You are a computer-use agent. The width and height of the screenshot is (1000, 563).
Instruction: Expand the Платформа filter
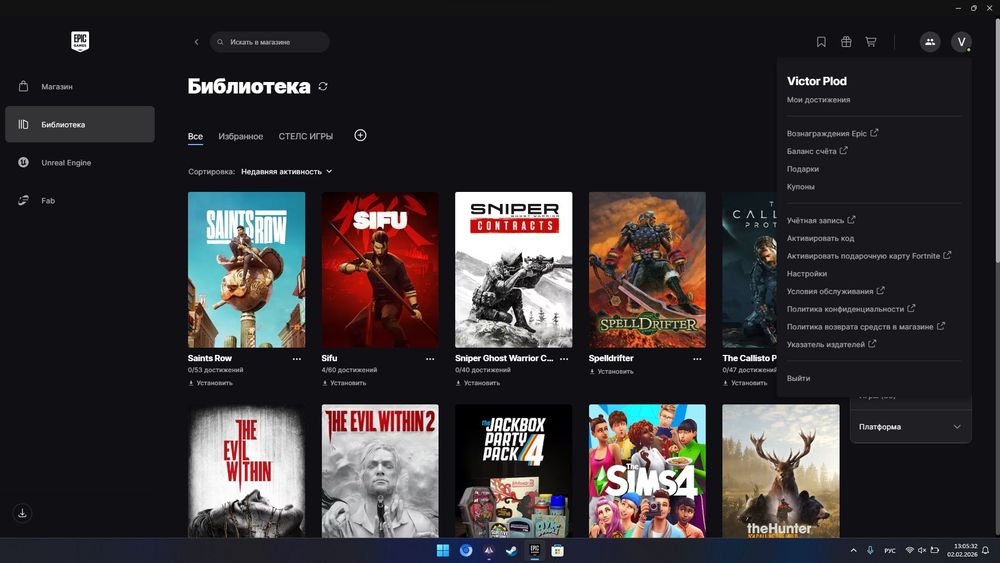pos(910,427)
